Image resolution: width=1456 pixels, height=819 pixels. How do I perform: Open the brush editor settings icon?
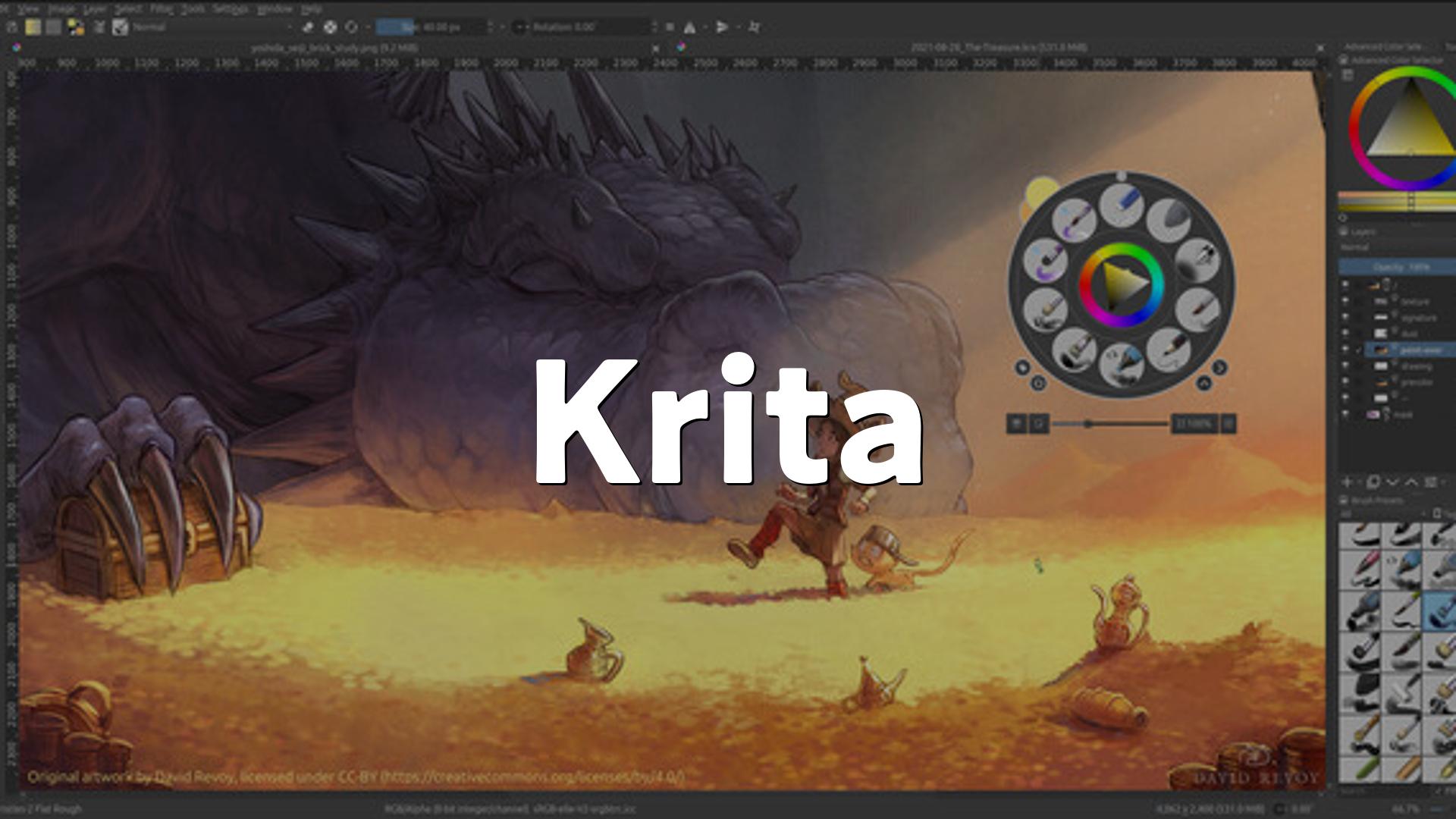tap(99, 27)
